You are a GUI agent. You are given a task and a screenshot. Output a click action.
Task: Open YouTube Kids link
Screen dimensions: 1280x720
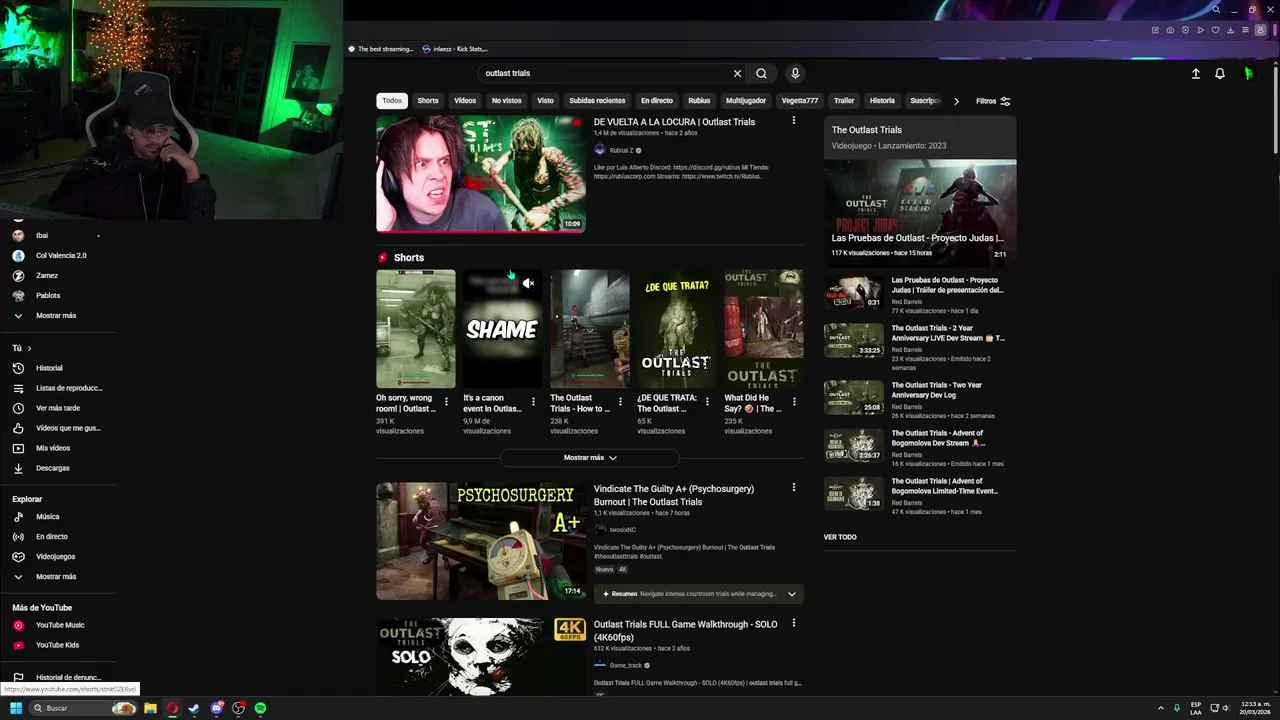pyautogui.click(x=57, y=645)
